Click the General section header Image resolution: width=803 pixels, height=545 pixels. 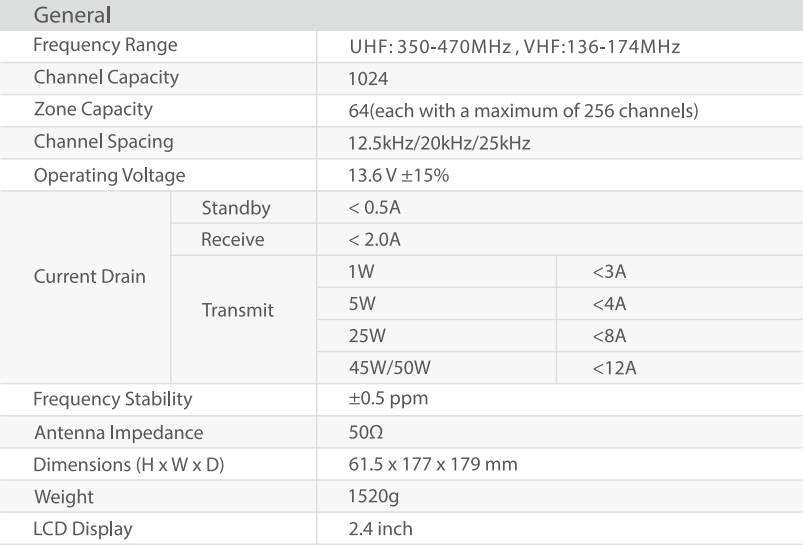pos(72,15)
